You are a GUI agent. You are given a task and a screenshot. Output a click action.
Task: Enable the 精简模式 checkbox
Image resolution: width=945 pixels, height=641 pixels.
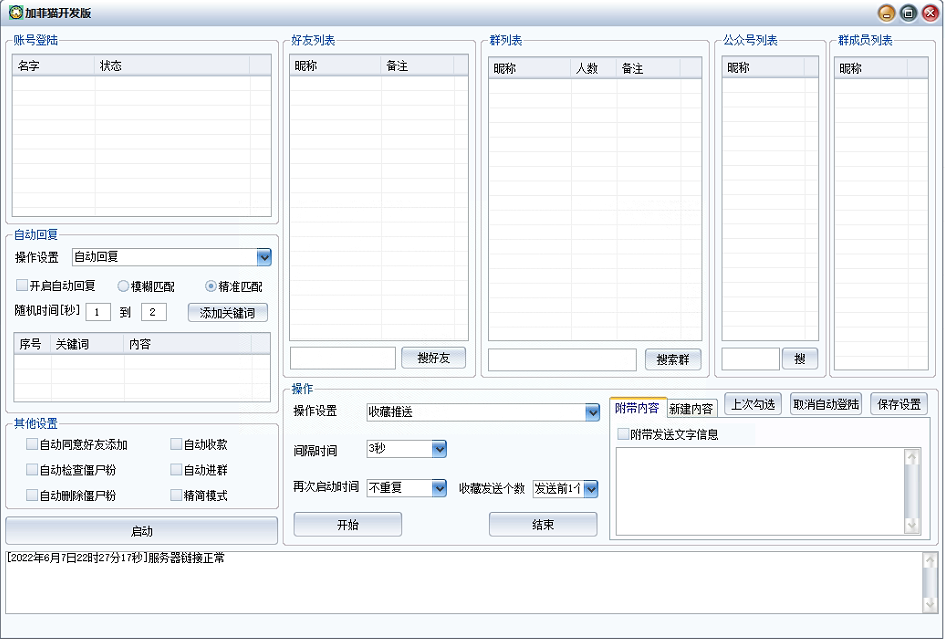point(176,495)
